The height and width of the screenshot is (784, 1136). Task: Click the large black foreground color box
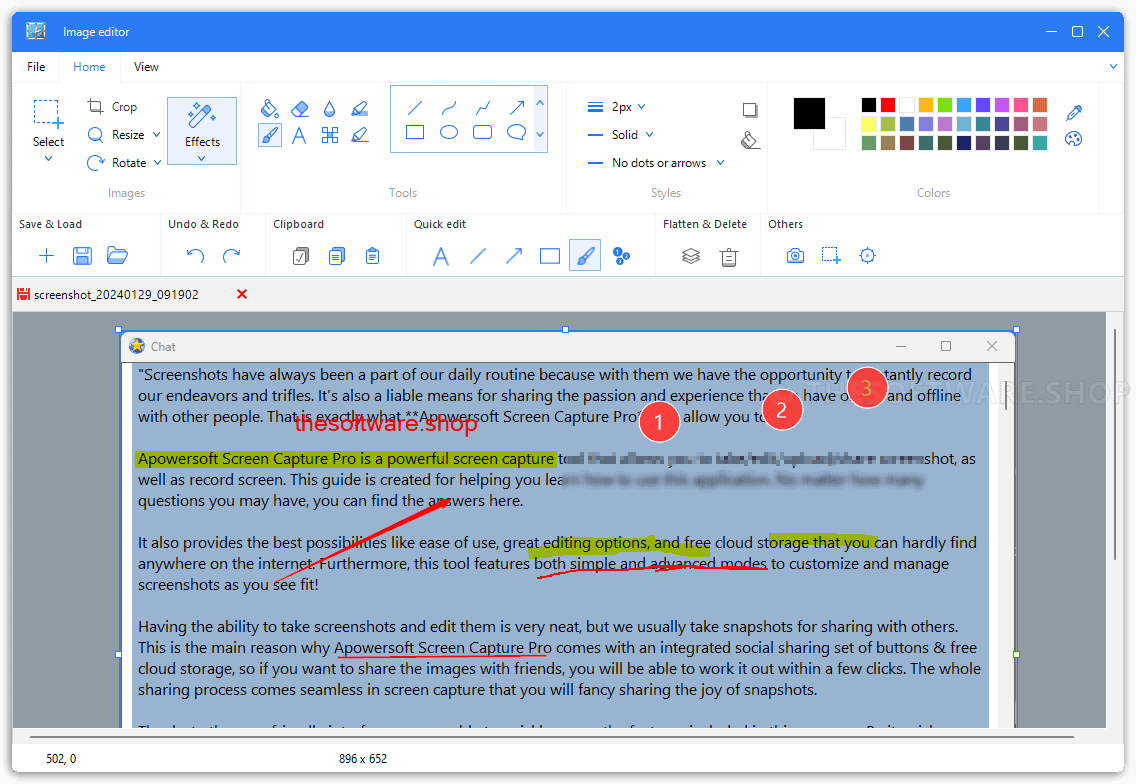(x=809, y=114)
